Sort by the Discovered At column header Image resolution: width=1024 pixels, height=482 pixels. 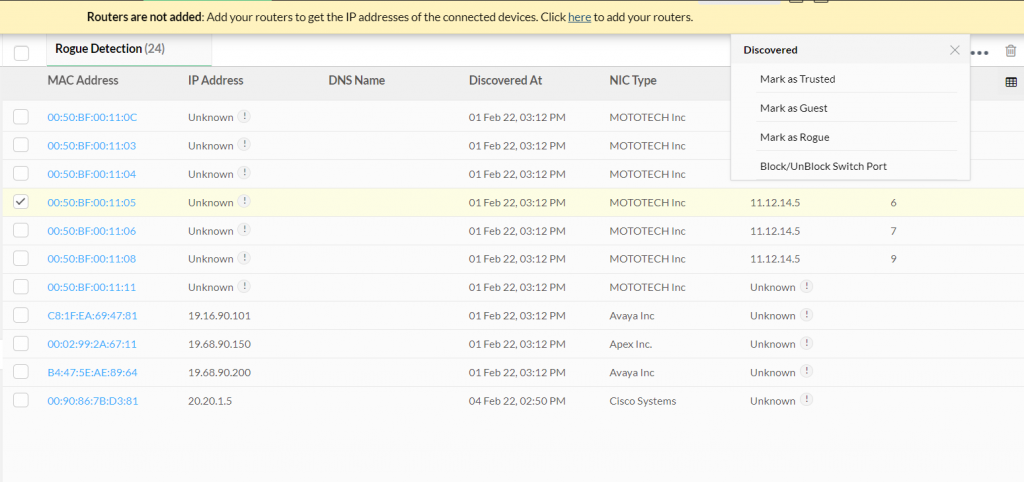(505, 81)
